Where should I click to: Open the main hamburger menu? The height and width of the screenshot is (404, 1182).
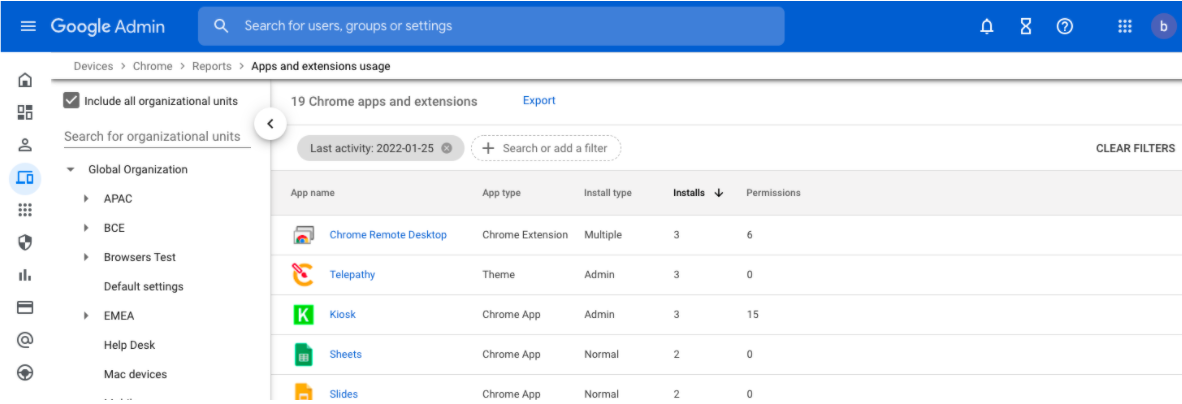(28, 26)
